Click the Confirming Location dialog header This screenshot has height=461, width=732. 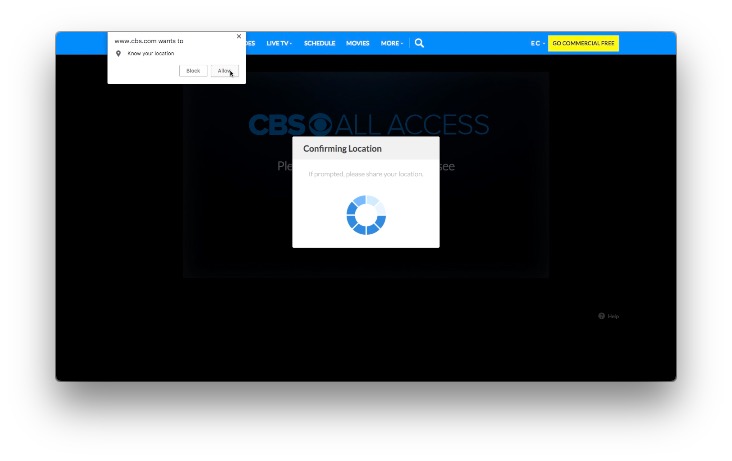366,149
